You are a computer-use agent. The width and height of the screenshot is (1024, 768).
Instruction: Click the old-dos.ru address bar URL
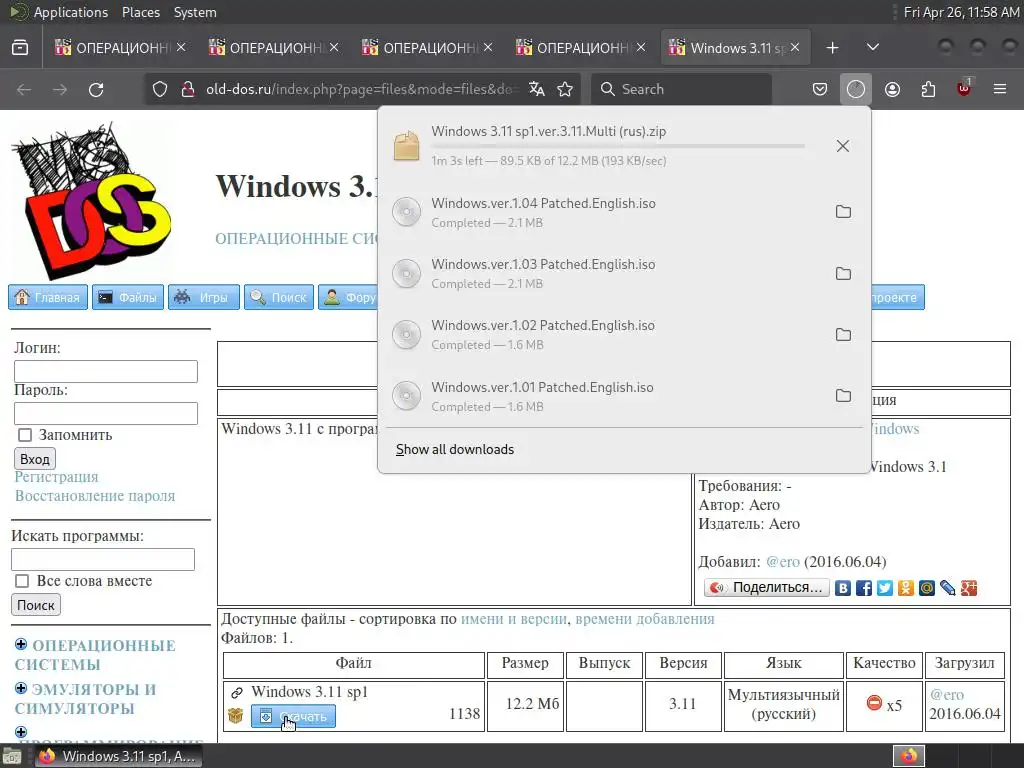pos(362,89)
